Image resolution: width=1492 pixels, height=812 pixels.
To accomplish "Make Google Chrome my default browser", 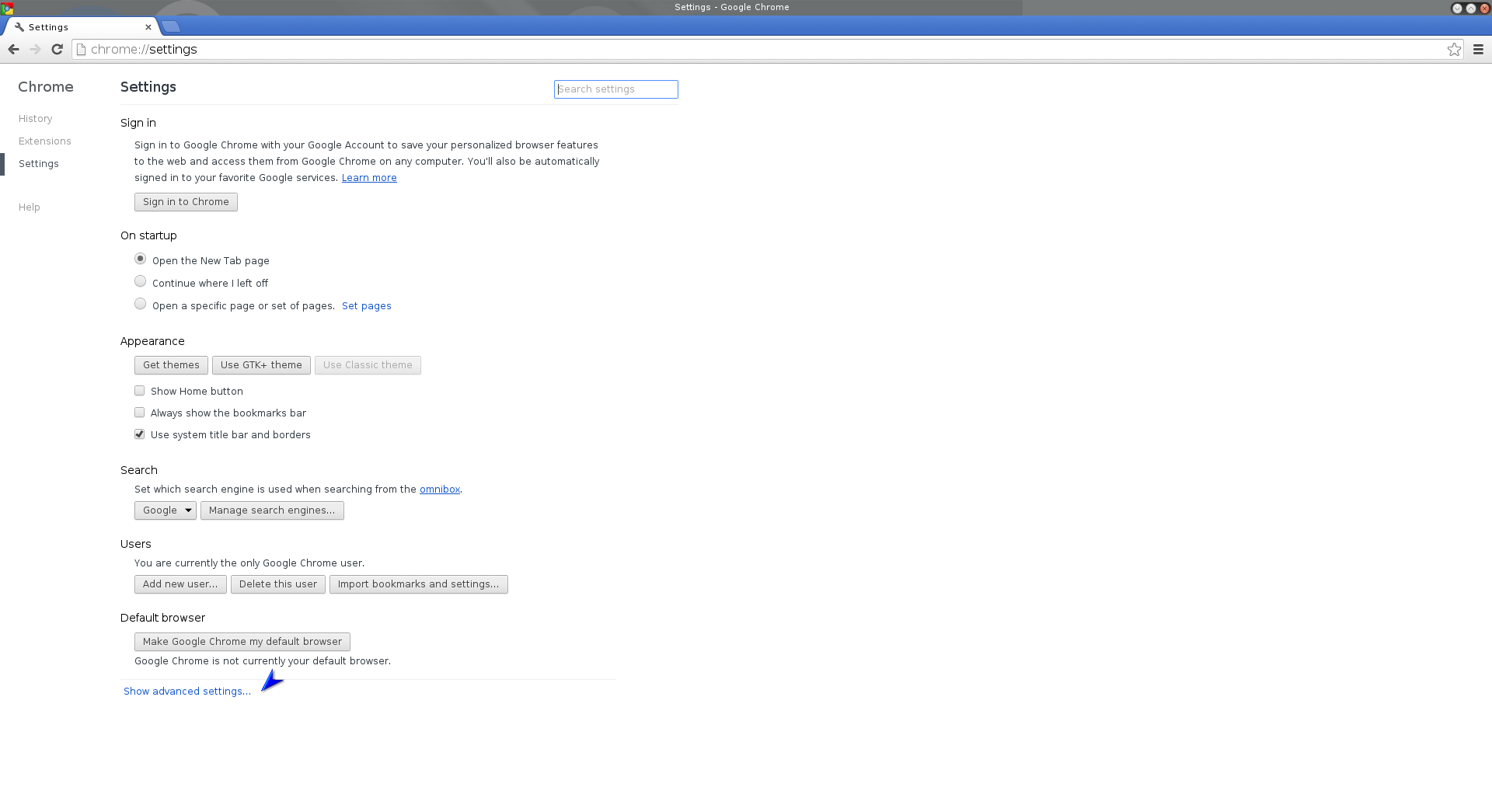I will tap(242, 642).
